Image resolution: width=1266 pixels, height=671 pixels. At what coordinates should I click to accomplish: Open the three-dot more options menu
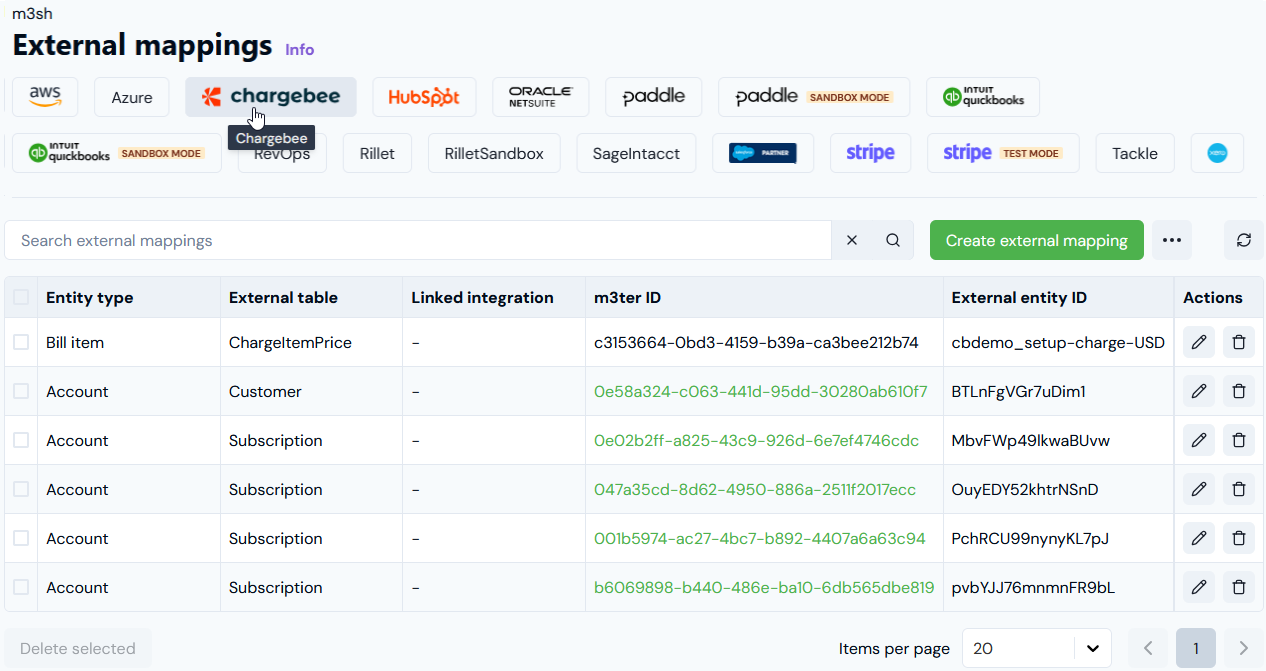(1172, 240)
